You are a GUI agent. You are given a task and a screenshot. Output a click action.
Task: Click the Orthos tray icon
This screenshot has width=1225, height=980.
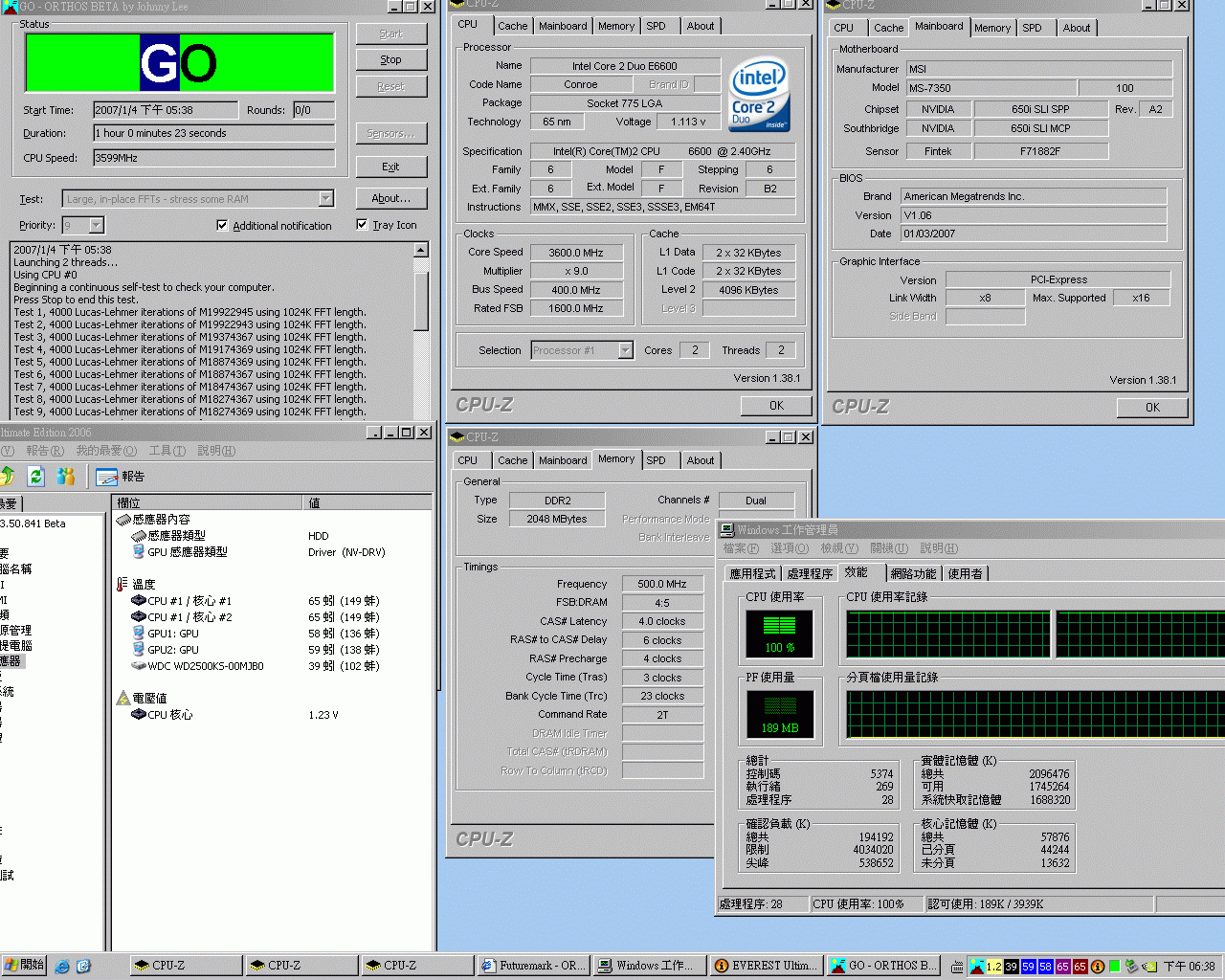(x=977, y=967)
